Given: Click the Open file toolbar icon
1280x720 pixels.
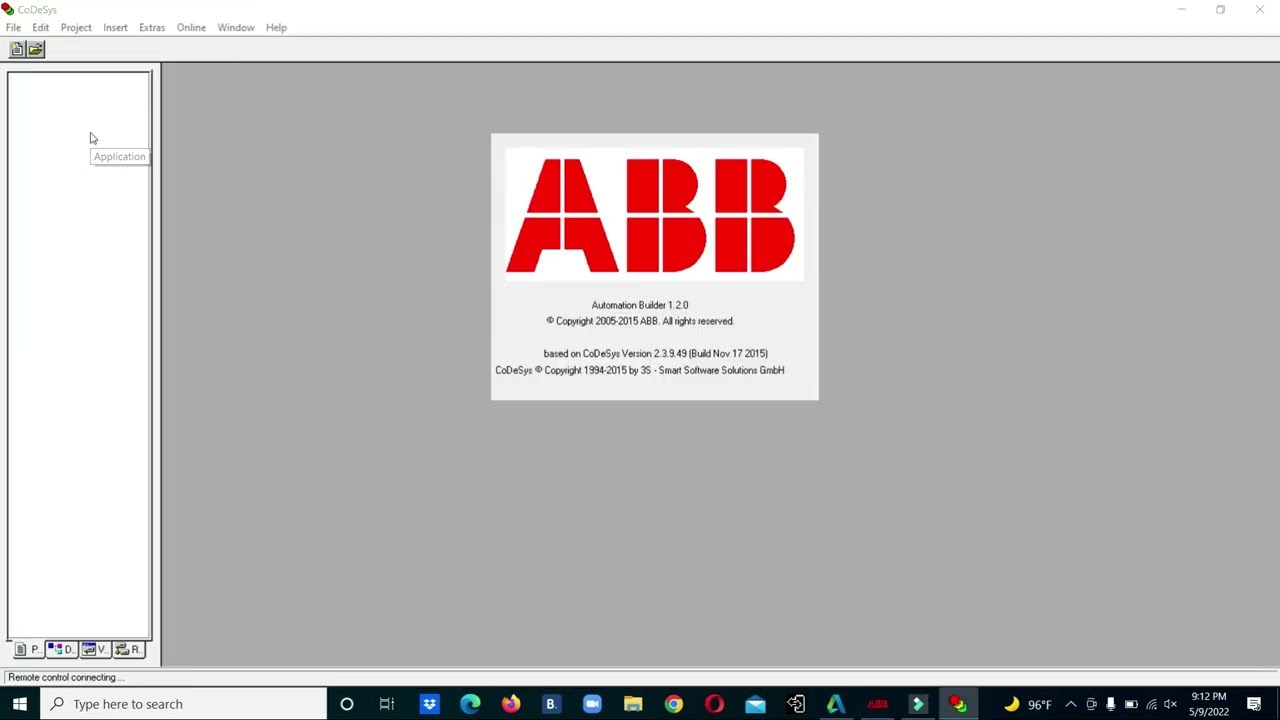Looking at the screenshot, I should pos(36,49).
